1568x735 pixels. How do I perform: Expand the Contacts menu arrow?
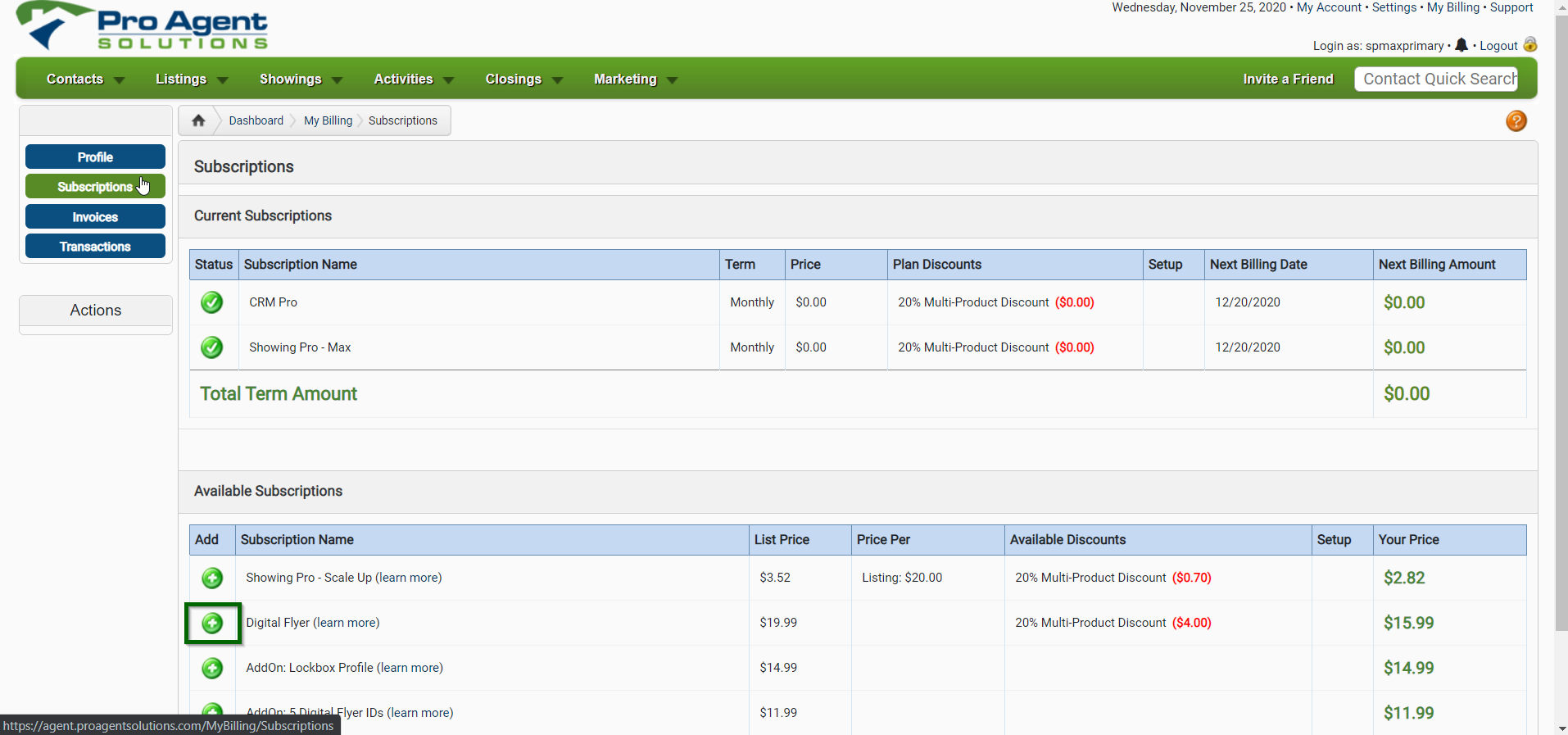click(x=120, y=80)
